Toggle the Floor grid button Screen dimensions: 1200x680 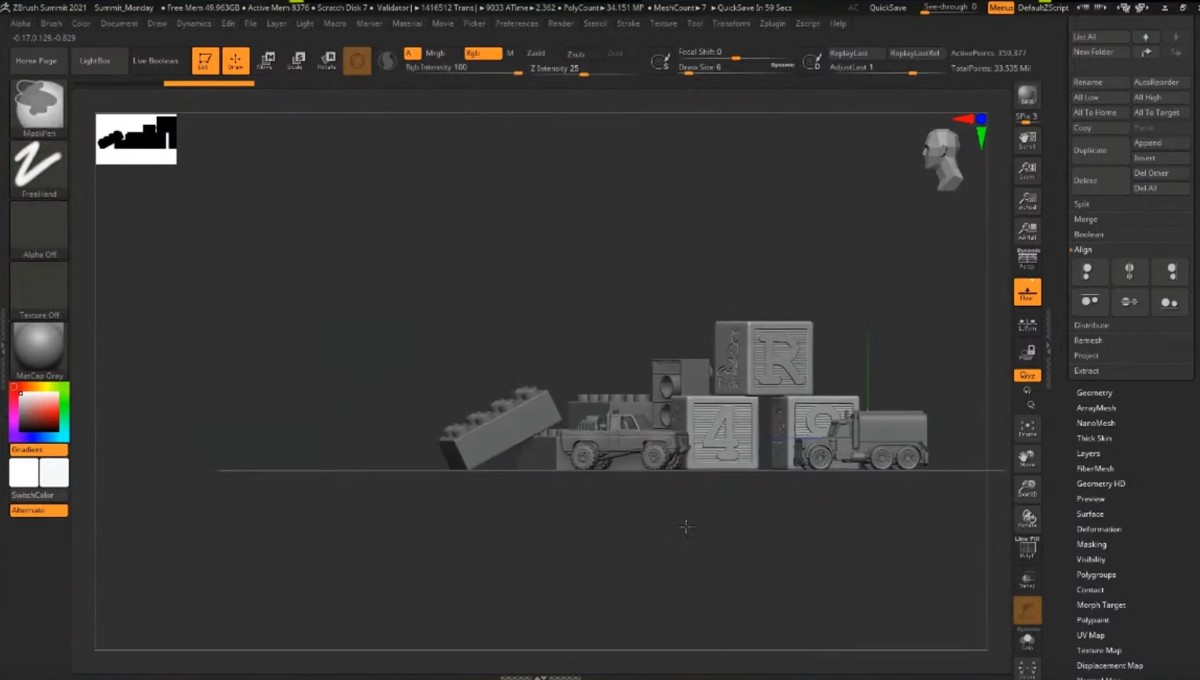coord(1027,292)
